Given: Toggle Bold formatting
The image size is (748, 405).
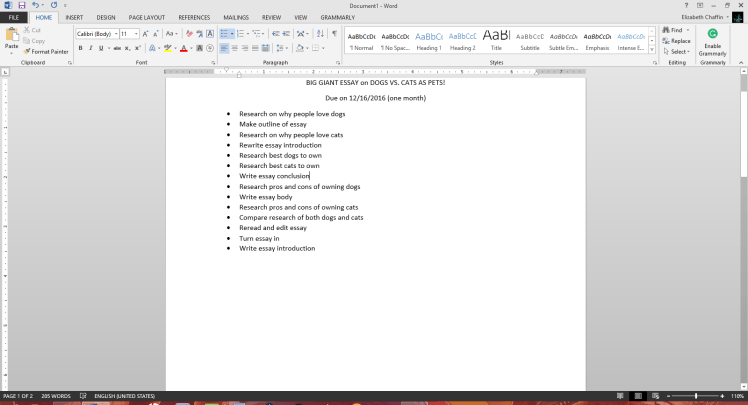Looking at the screenshot, I should (81, 48).
